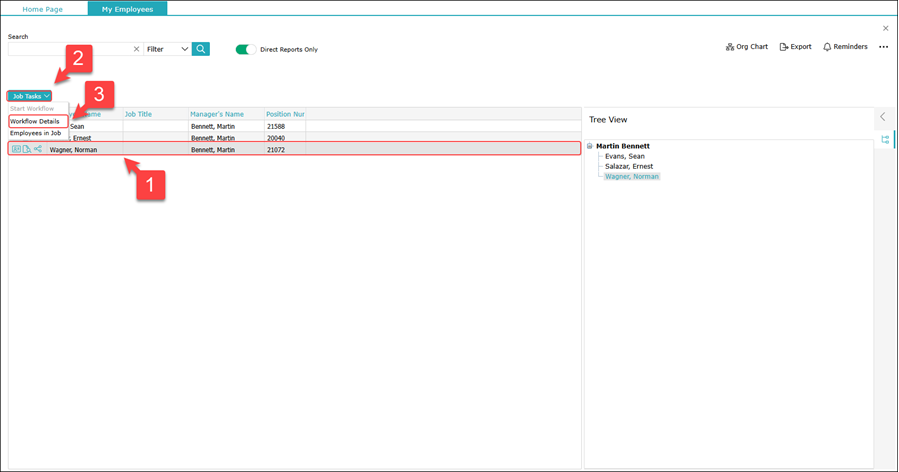This screenshot has height=472, width=899.
Task: Open Reminders bell
Action: pos(845,47)
